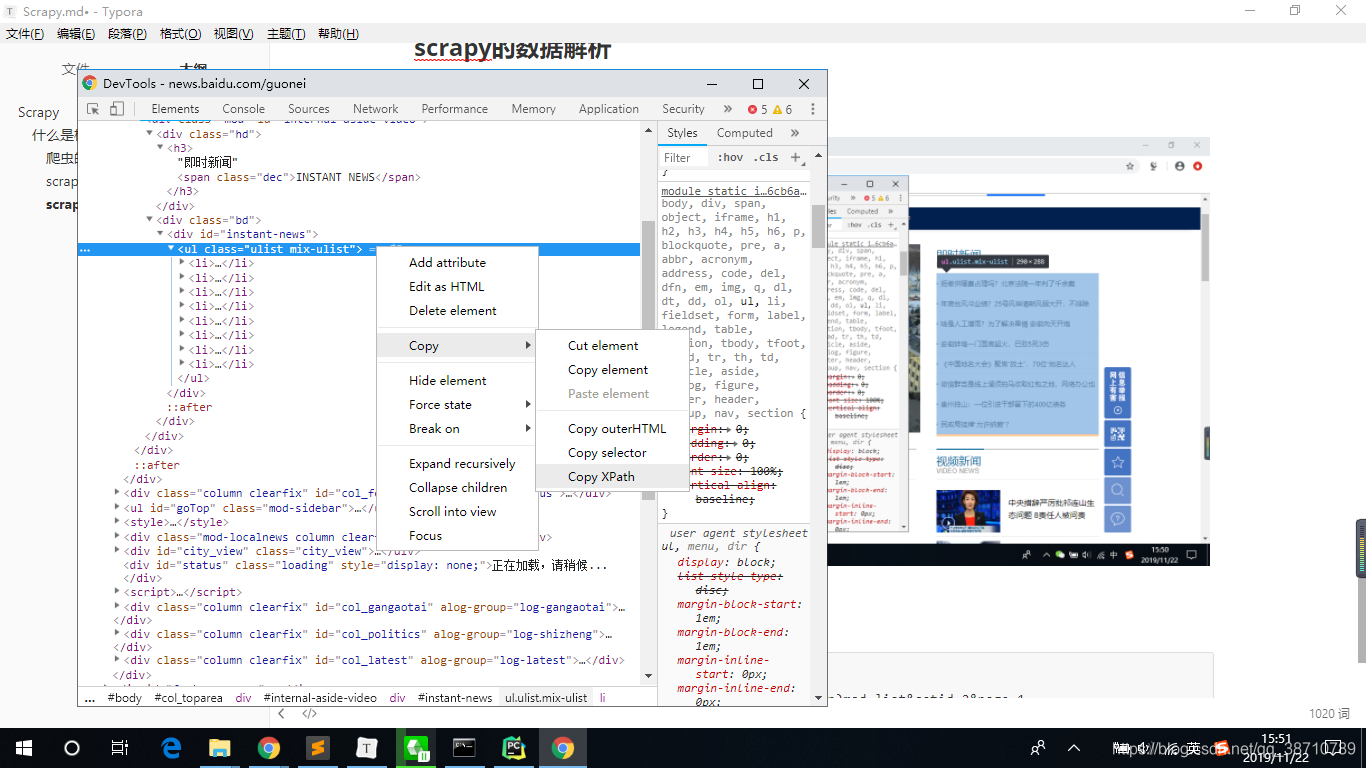Switch to the Computed pane tab
The height and width of the screenshot is (768, 1366).
click(745, 133)
